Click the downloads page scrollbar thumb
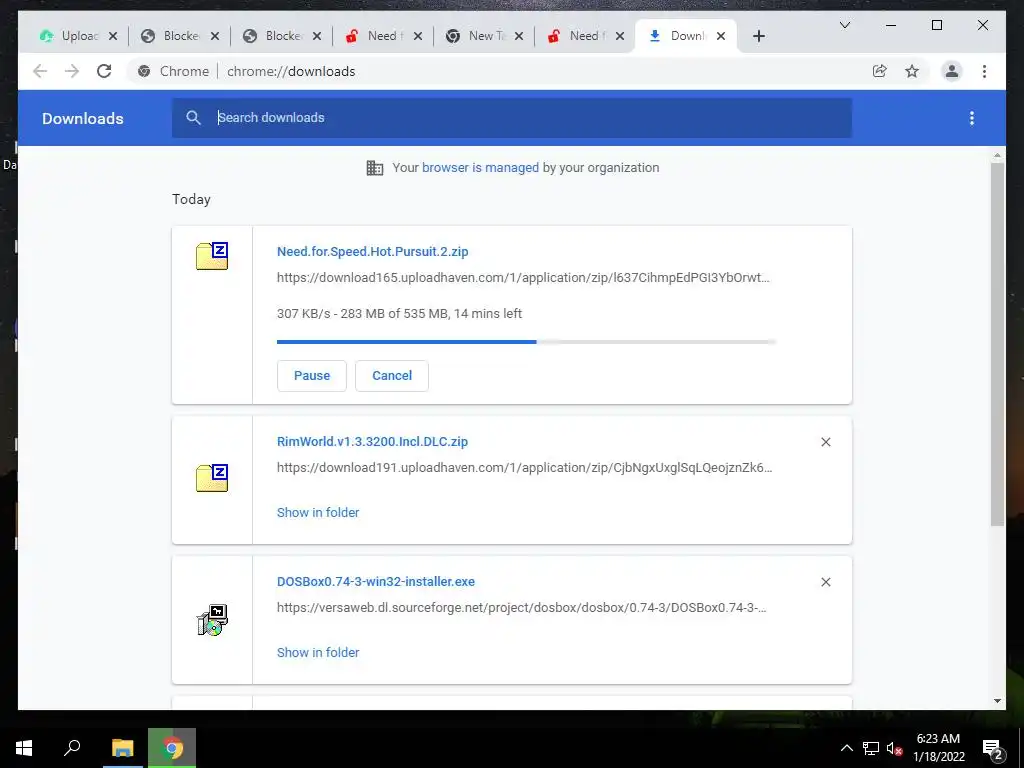 pos(997,344)
